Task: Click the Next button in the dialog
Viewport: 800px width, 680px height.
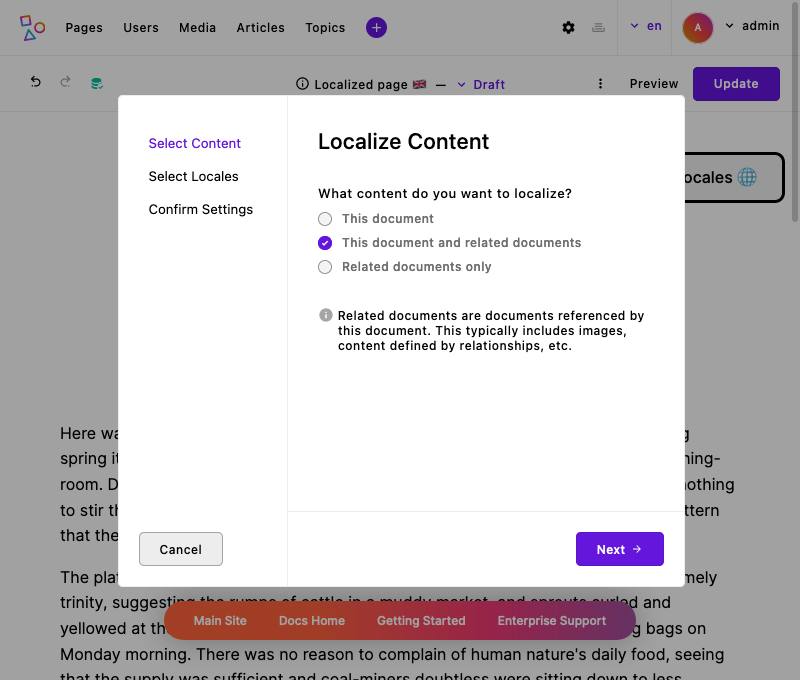Action: (619, 548)
